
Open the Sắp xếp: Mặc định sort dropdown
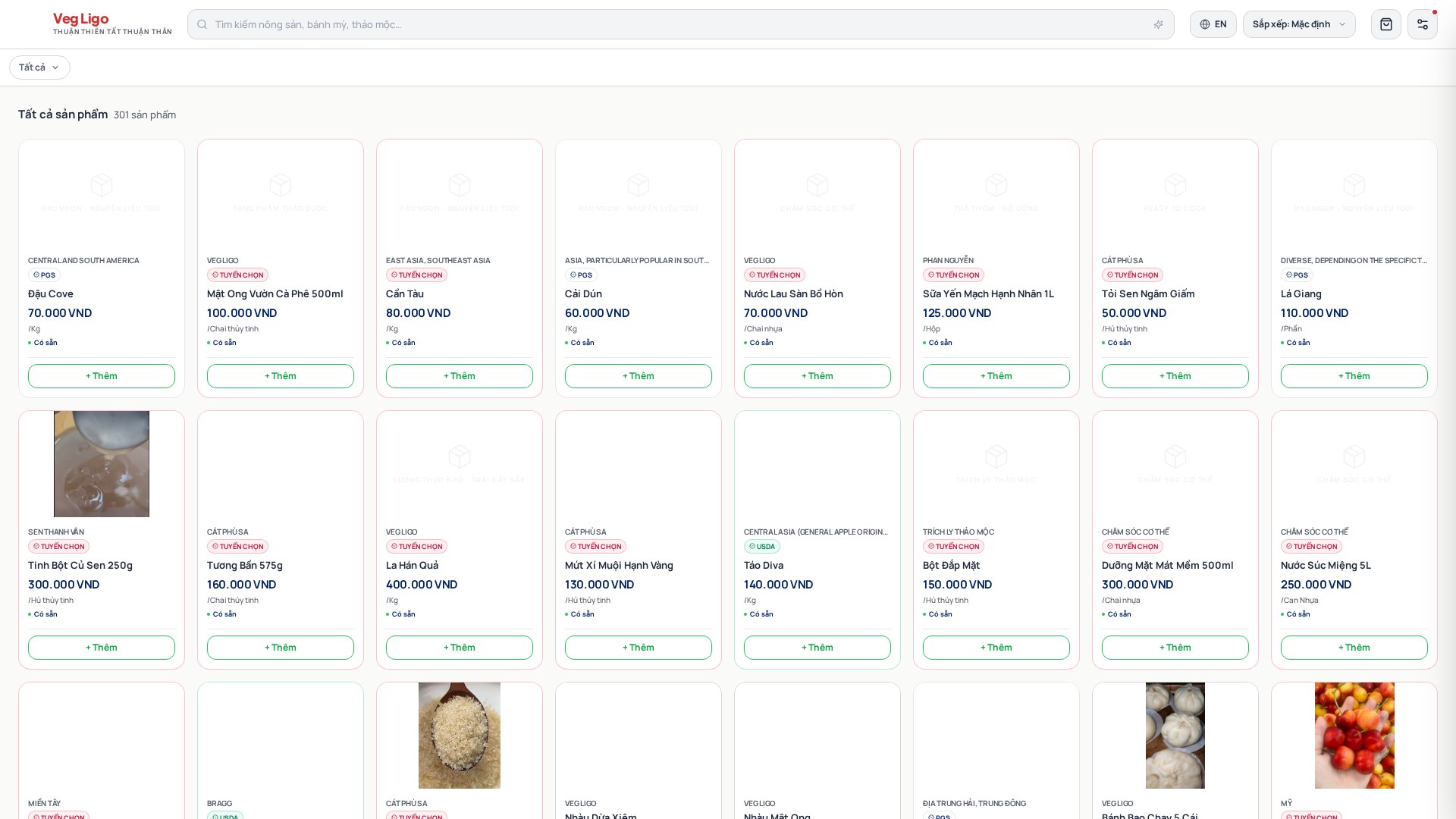pyautogui.click(x=1299, y=24)
